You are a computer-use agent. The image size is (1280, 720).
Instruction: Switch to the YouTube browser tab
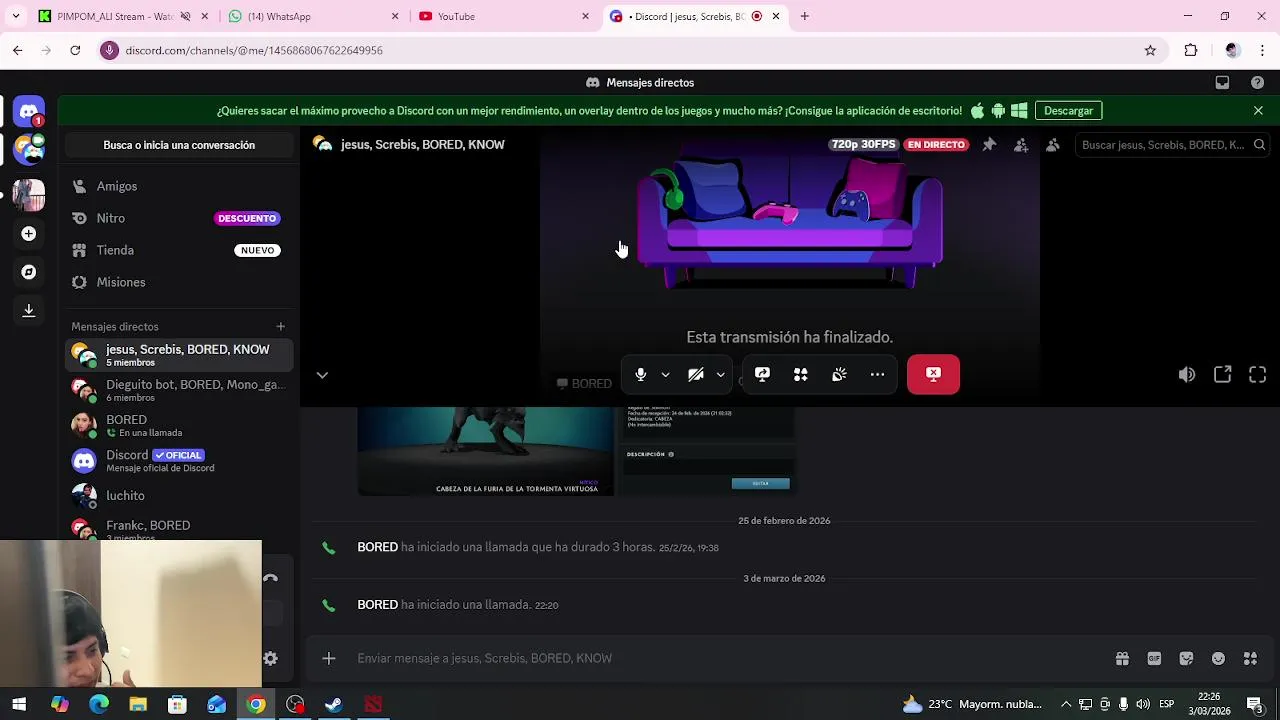point(504,16)
